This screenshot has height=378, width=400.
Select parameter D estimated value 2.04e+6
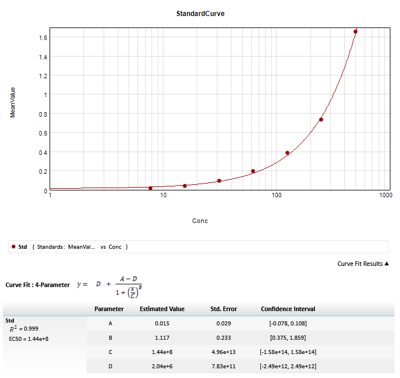[162, 366]
